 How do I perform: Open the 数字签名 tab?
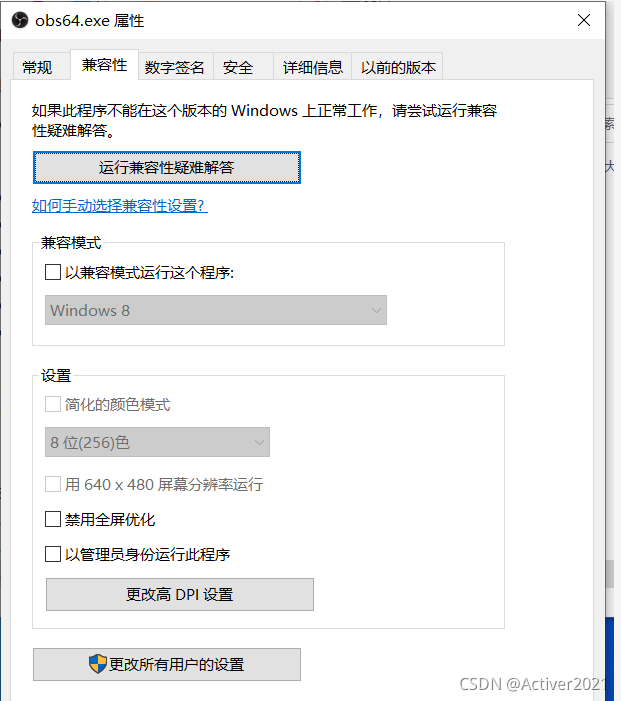click(175, 67)
